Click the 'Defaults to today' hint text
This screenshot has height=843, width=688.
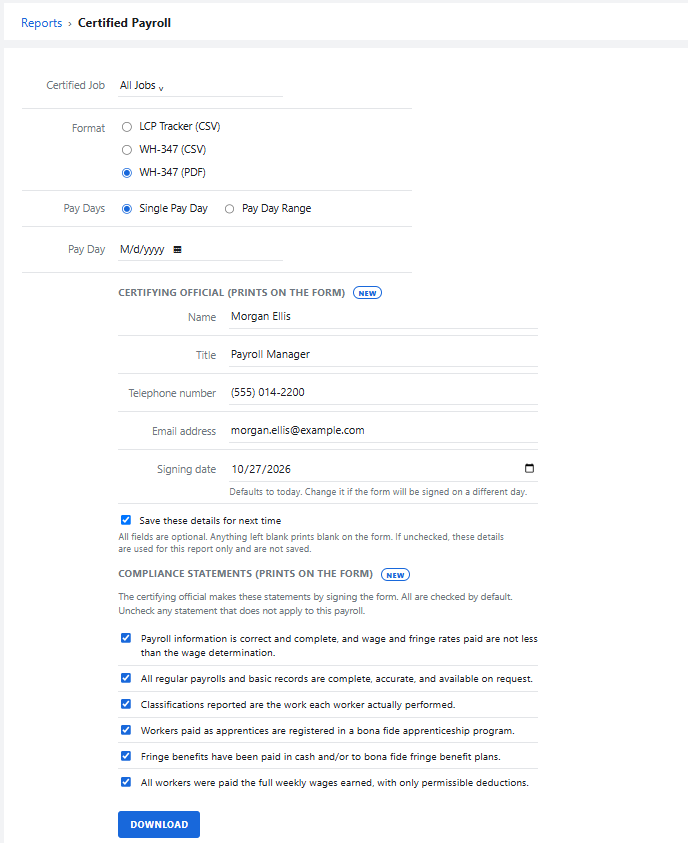click(378, 492)
